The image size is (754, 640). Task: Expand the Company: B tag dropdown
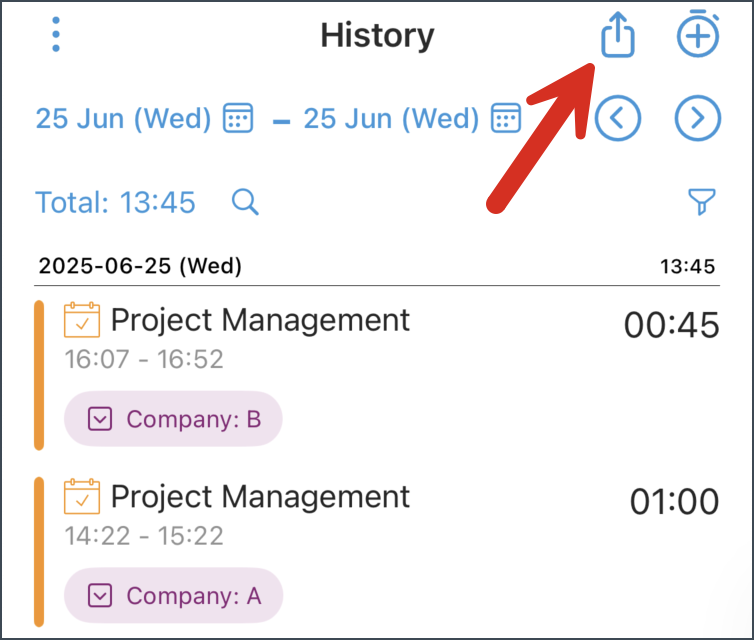(100, 419)
